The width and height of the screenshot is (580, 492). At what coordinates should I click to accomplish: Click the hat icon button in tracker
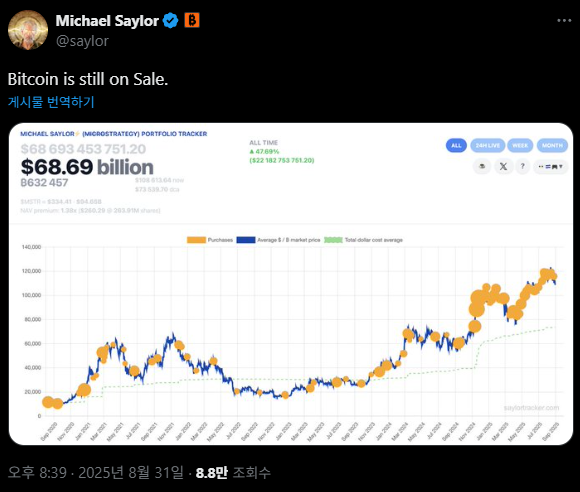point(482,166)
